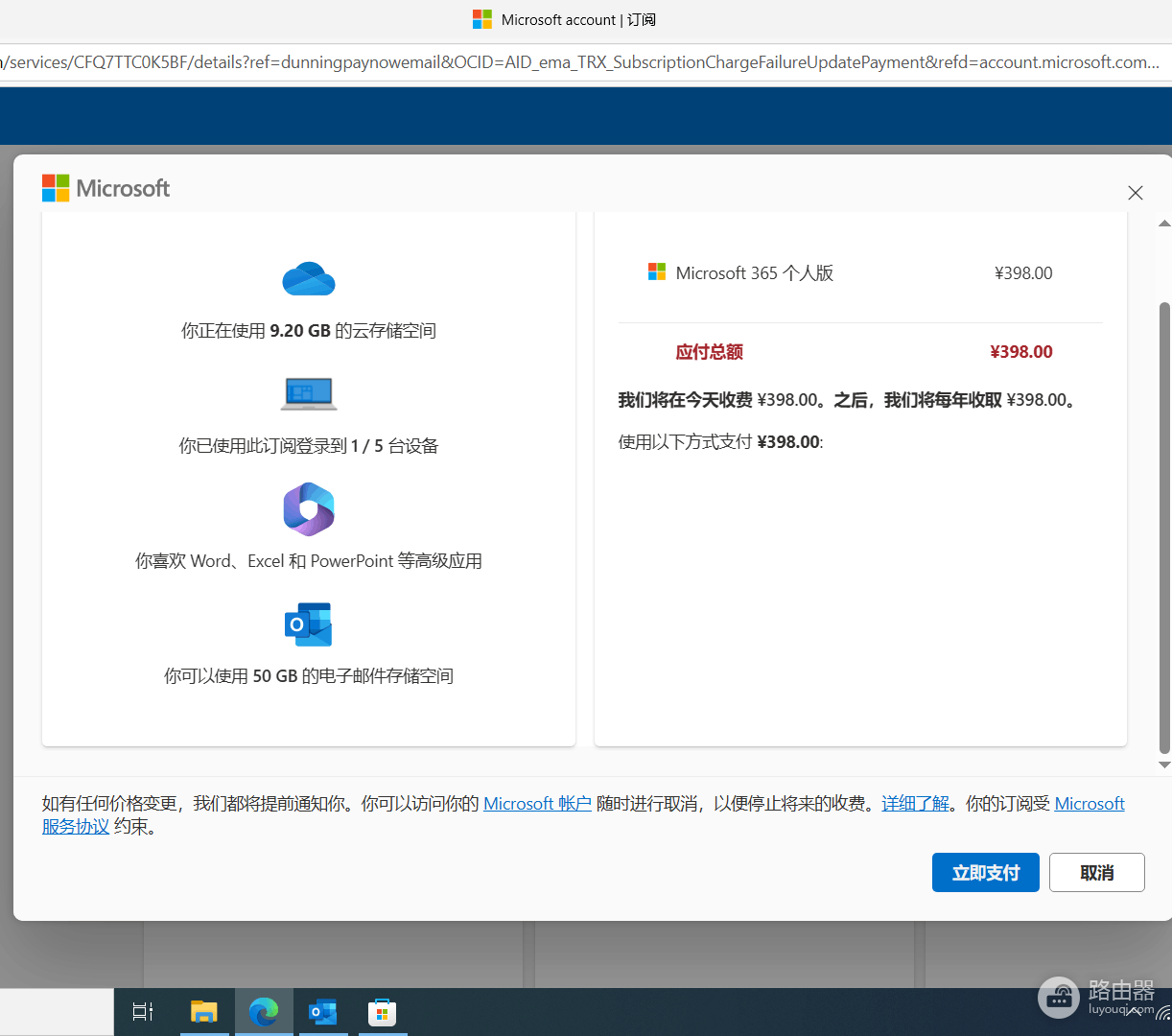Click the Microsoft account | 订阅 tab title
1172x1036 pixels.
578,20
